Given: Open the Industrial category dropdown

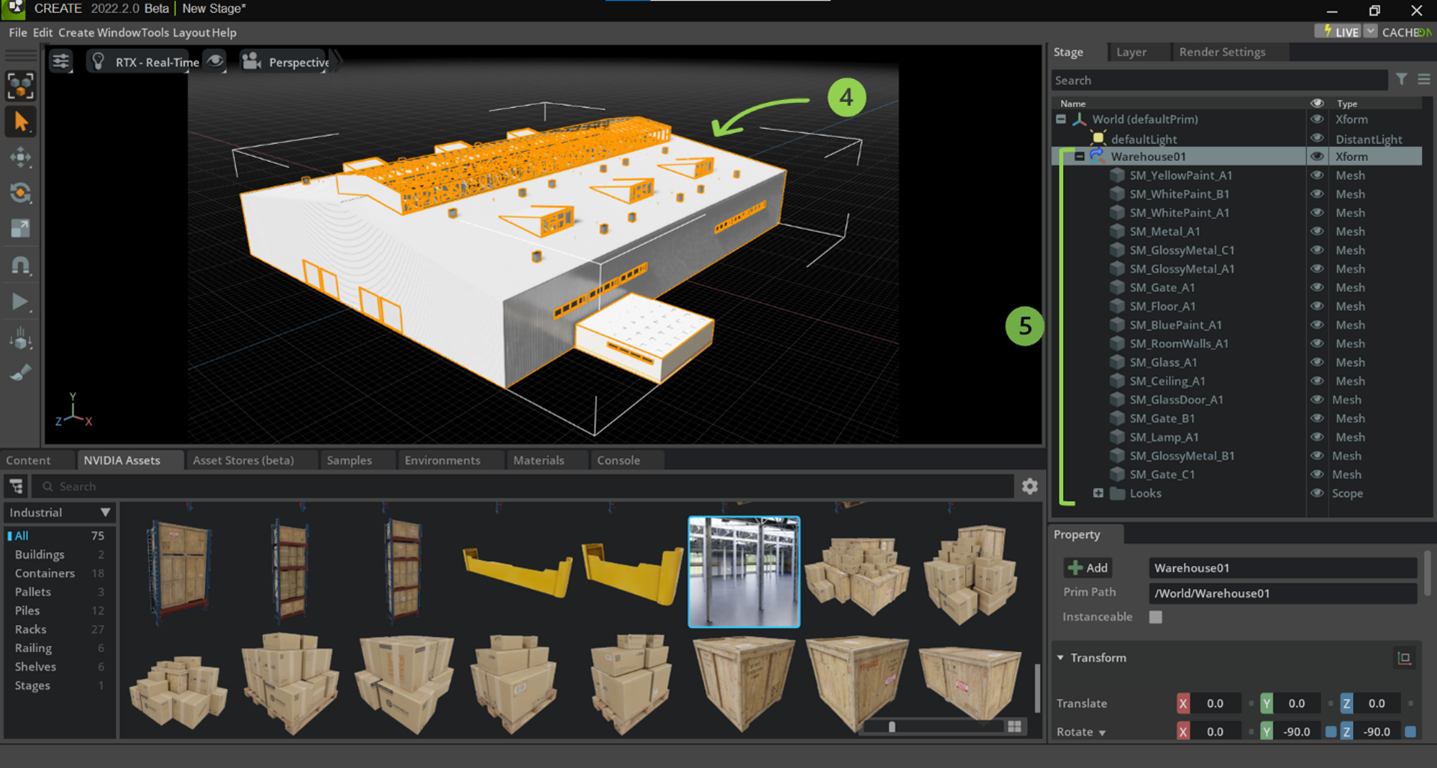Looking at the screenshot, I should [x=59, y=512].
